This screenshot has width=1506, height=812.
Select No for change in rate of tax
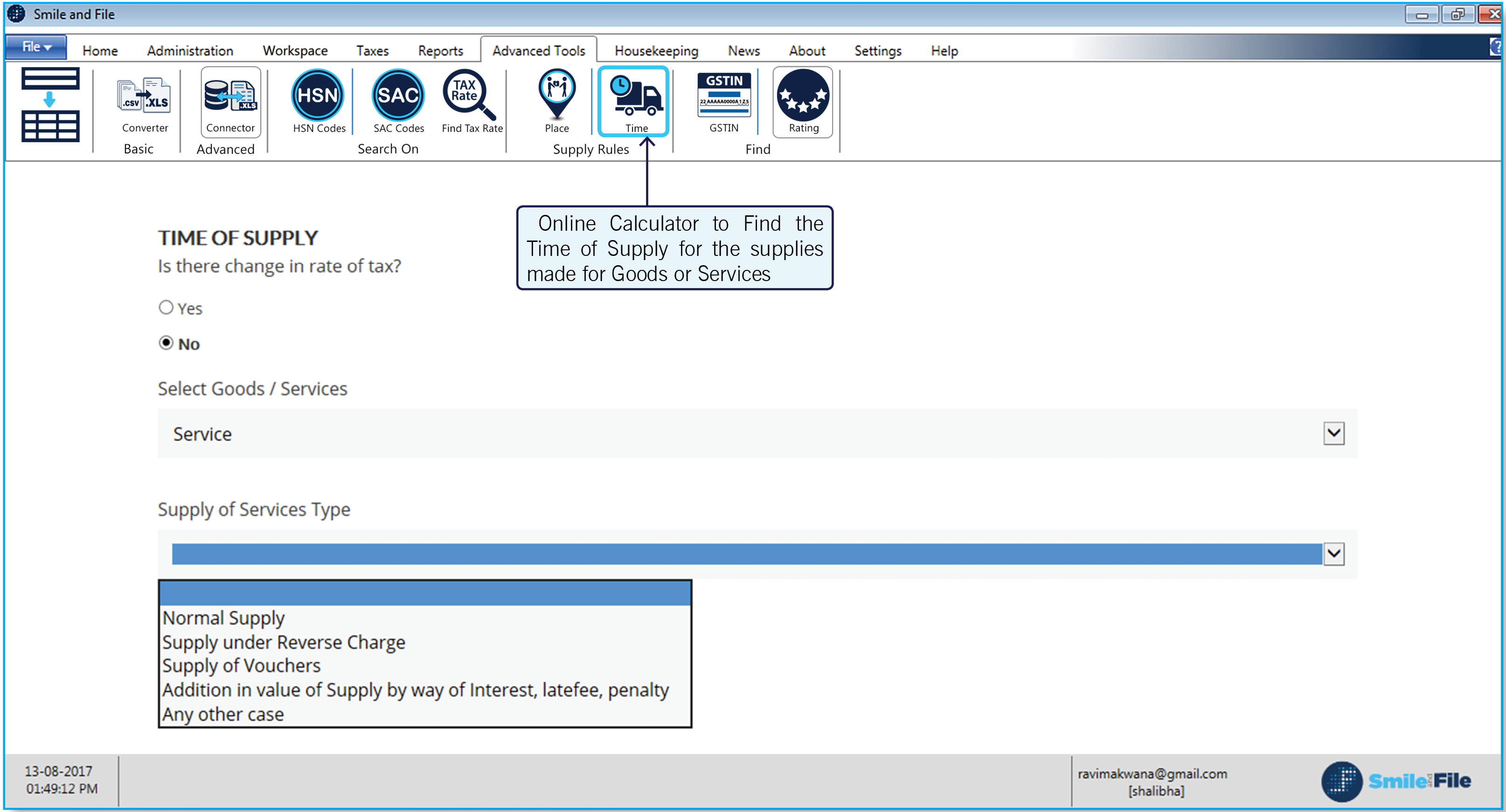tap(166, 343)
